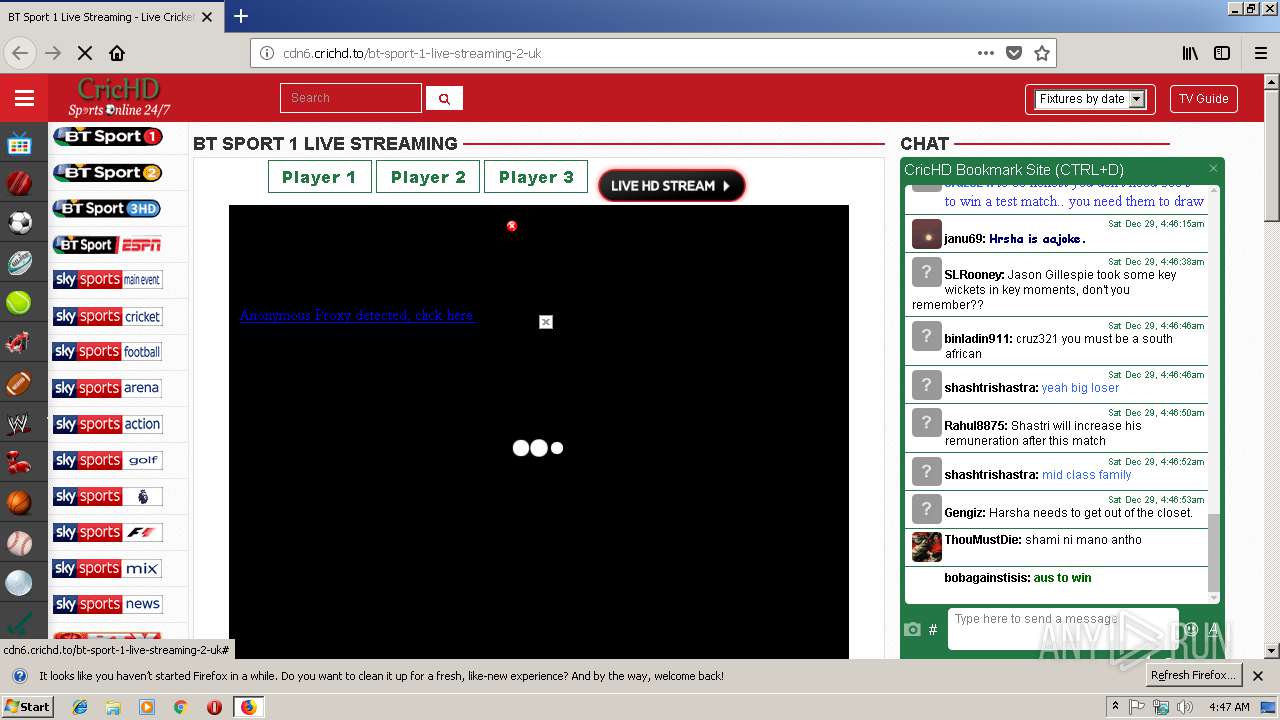This screenshot has height=720, width=1280.
Task: Open BT Sport ESPN channel
Action: (x=107, y=244)
